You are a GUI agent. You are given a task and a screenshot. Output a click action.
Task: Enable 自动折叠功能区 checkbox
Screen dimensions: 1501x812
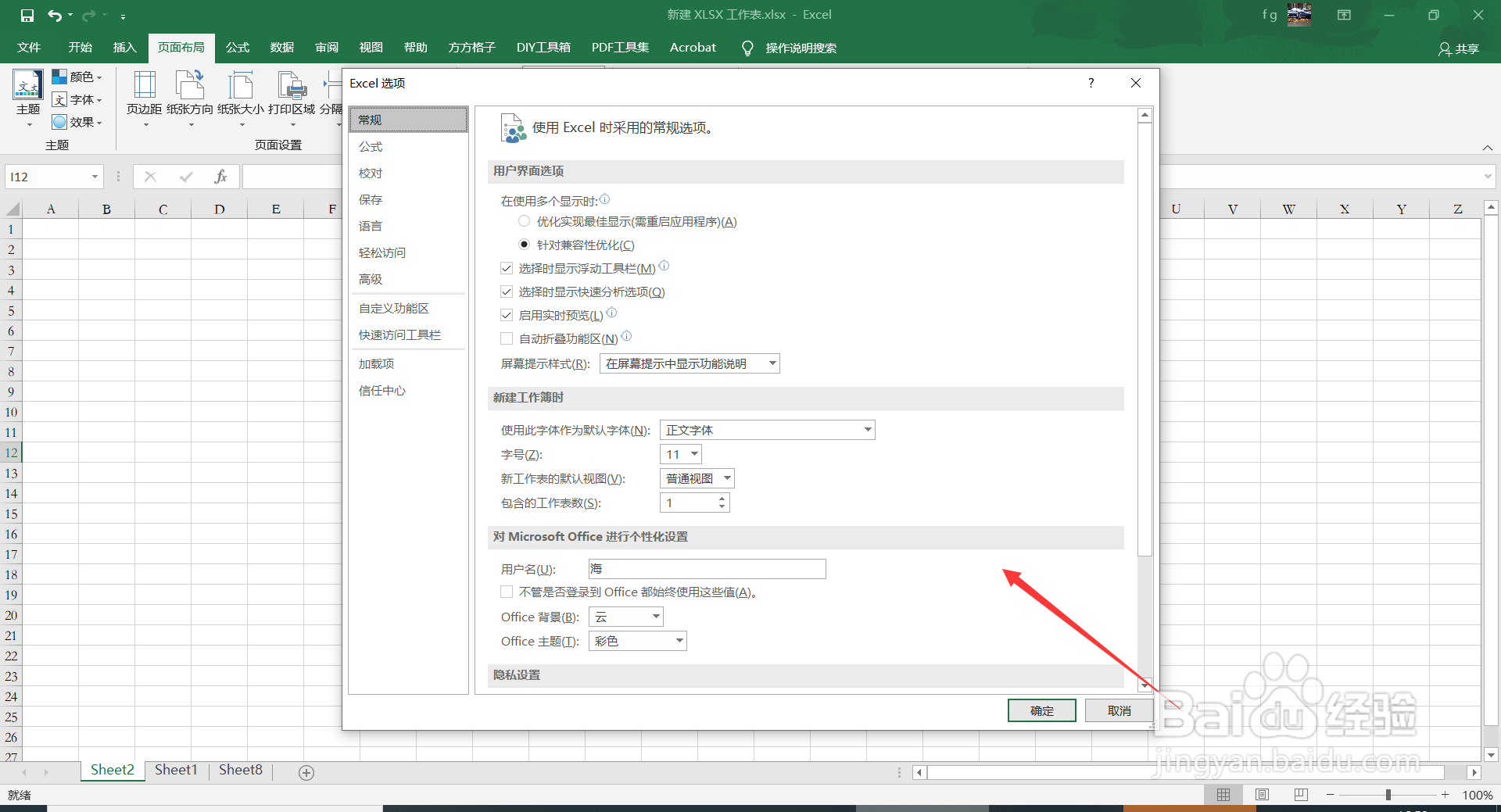pyautogui.click(x=507, y=338)
